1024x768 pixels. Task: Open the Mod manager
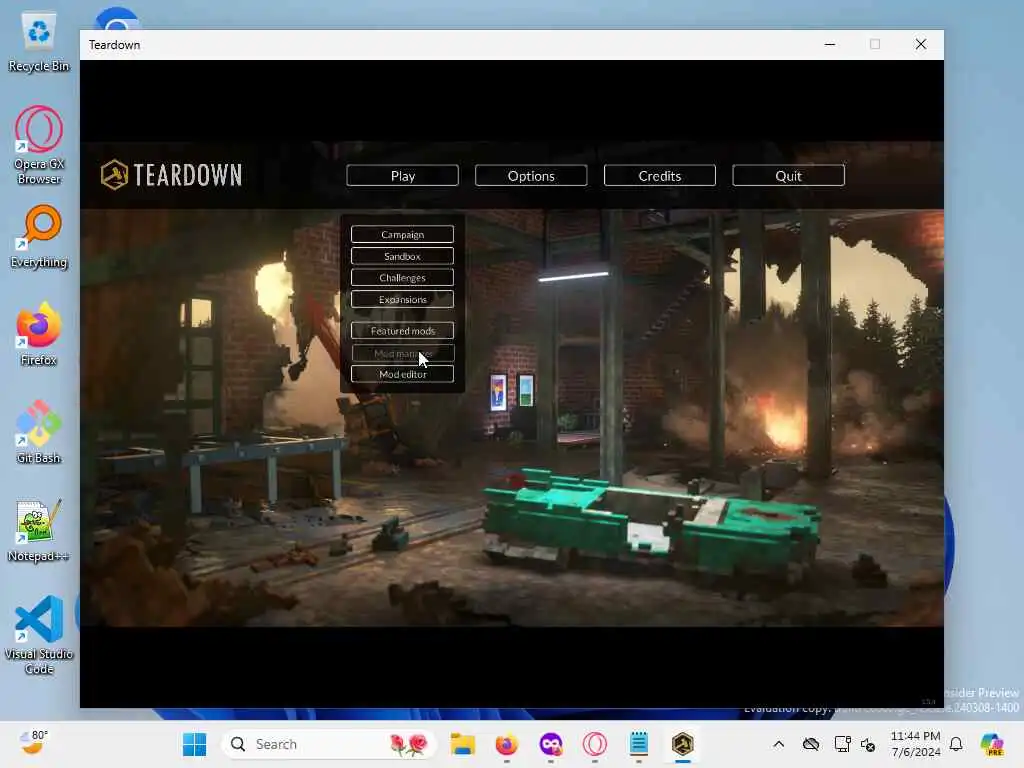(x=402, y=353)
